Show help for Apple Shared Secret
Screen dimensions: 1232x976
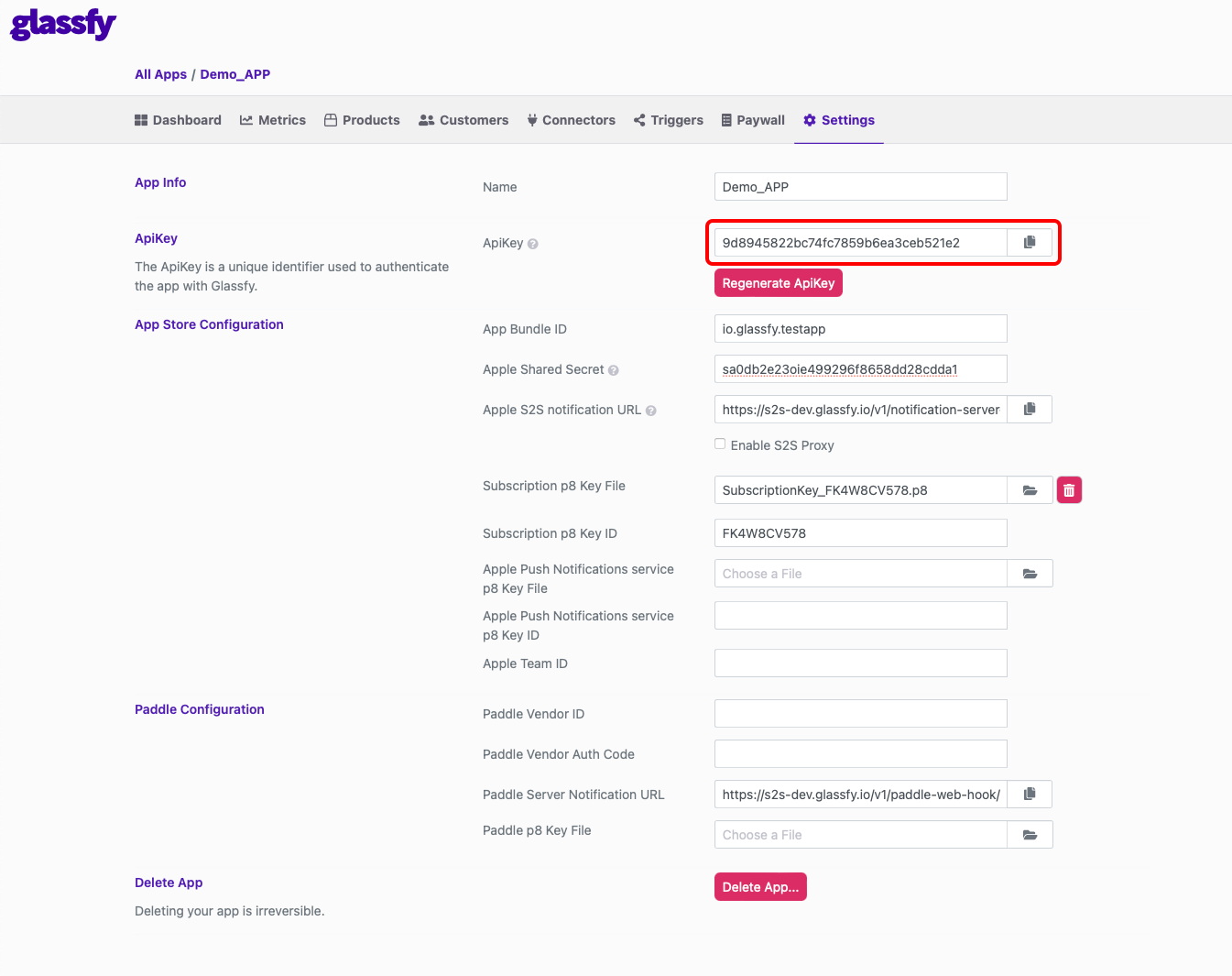614,370
